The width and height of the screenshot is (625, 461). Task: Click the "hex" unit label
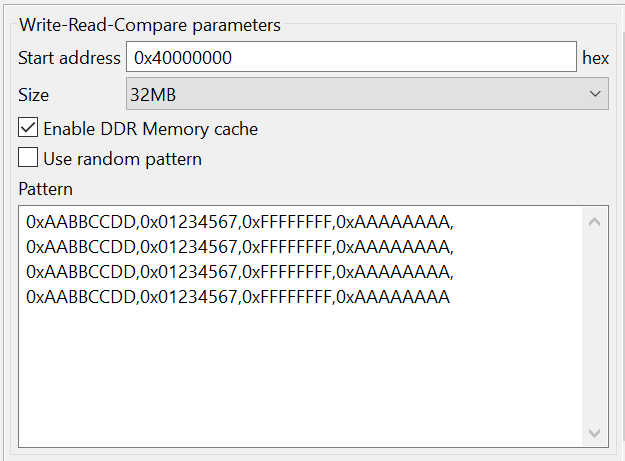(596, 58)
